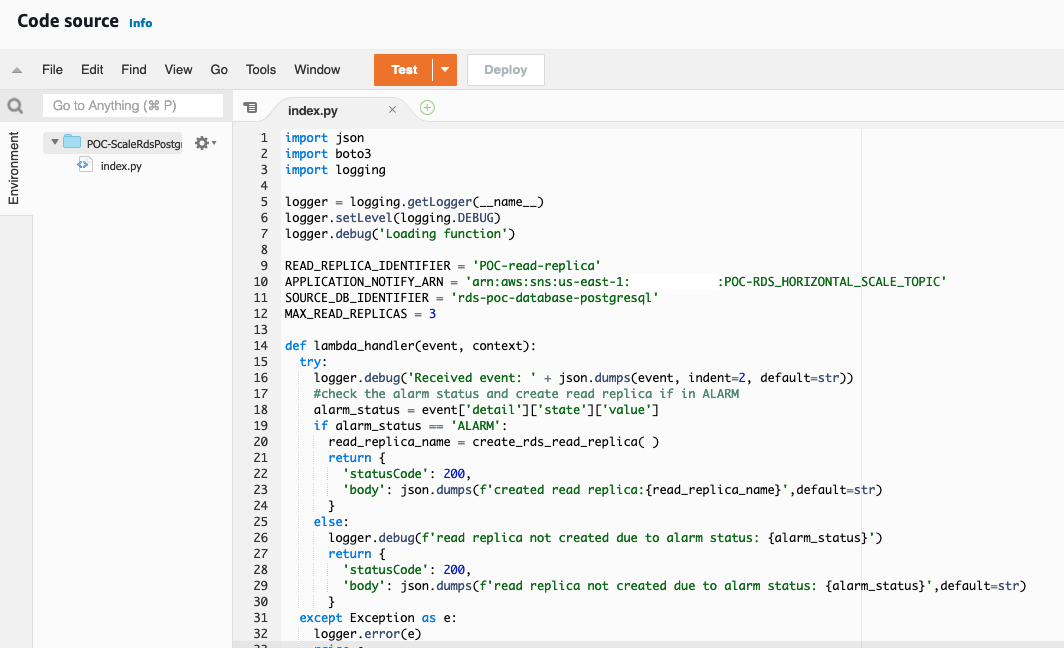Open the Info link next to Code source

(140, 23)
